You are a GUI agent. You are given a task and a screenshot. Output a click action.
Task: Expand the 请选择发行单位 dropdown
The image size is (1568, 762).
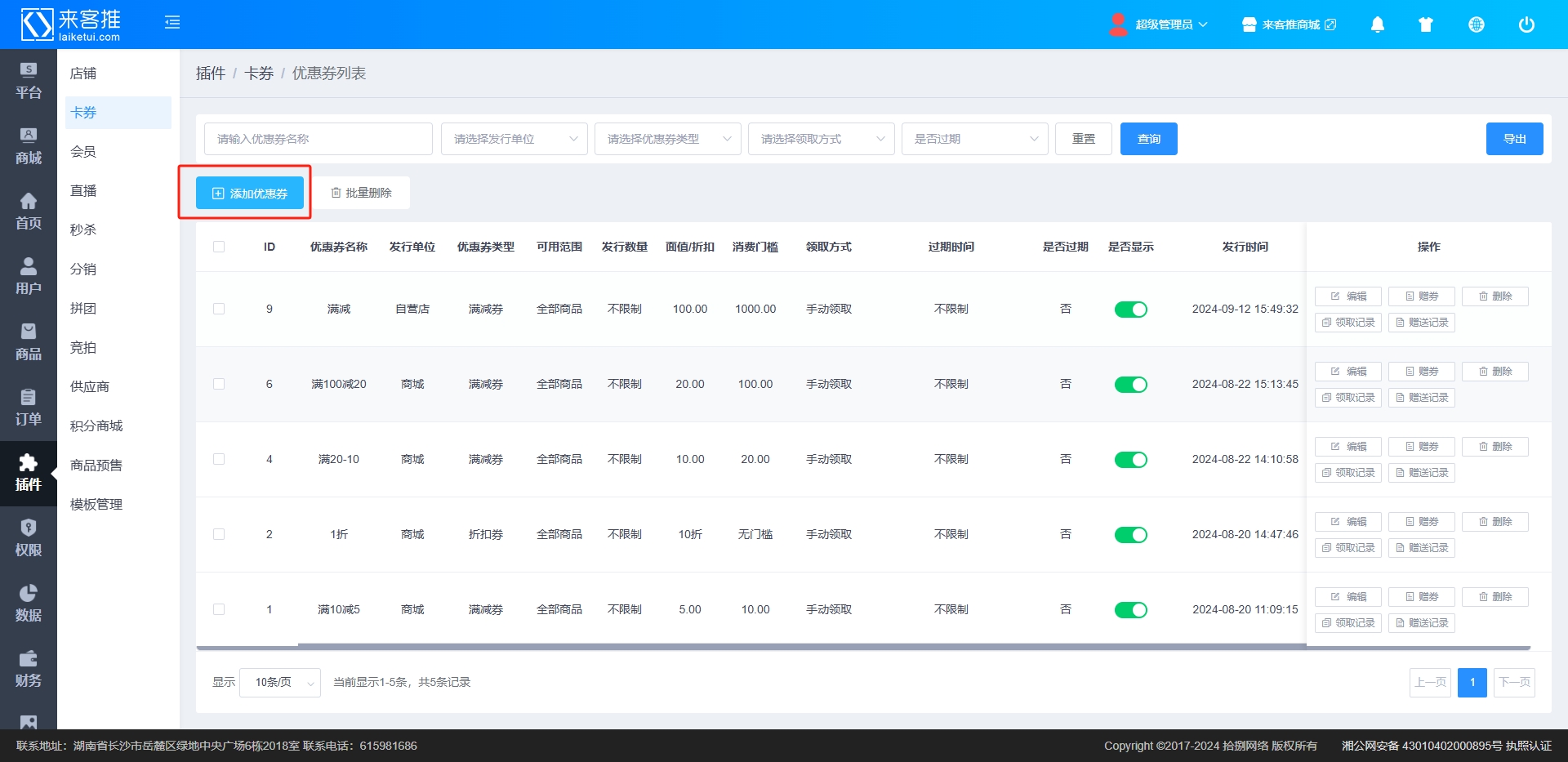514,139
